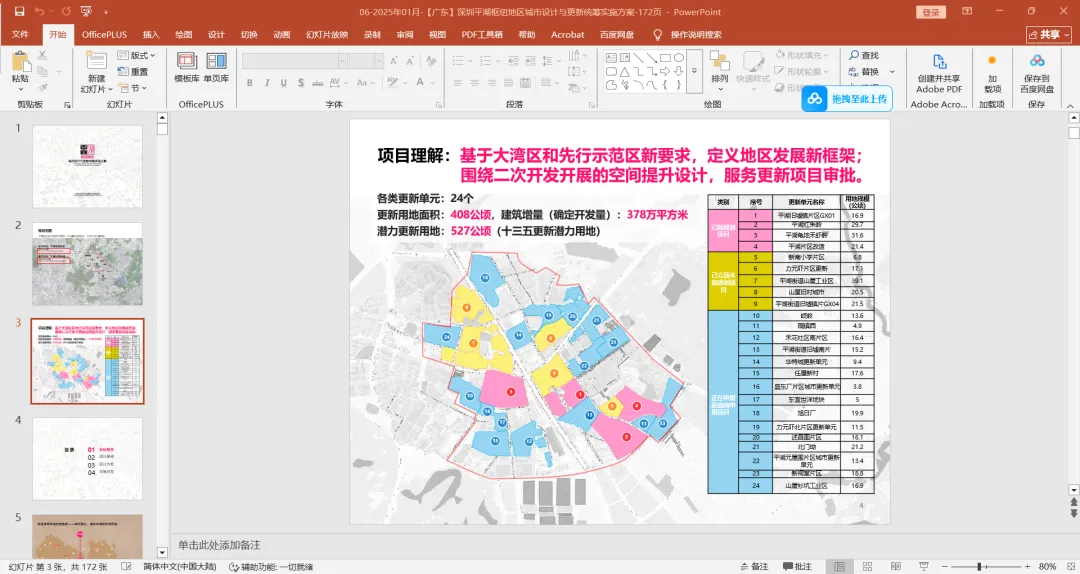Click the 重置 reset slide button
1080x574 pixels.
pyautogui.click(x=133, y=72)
